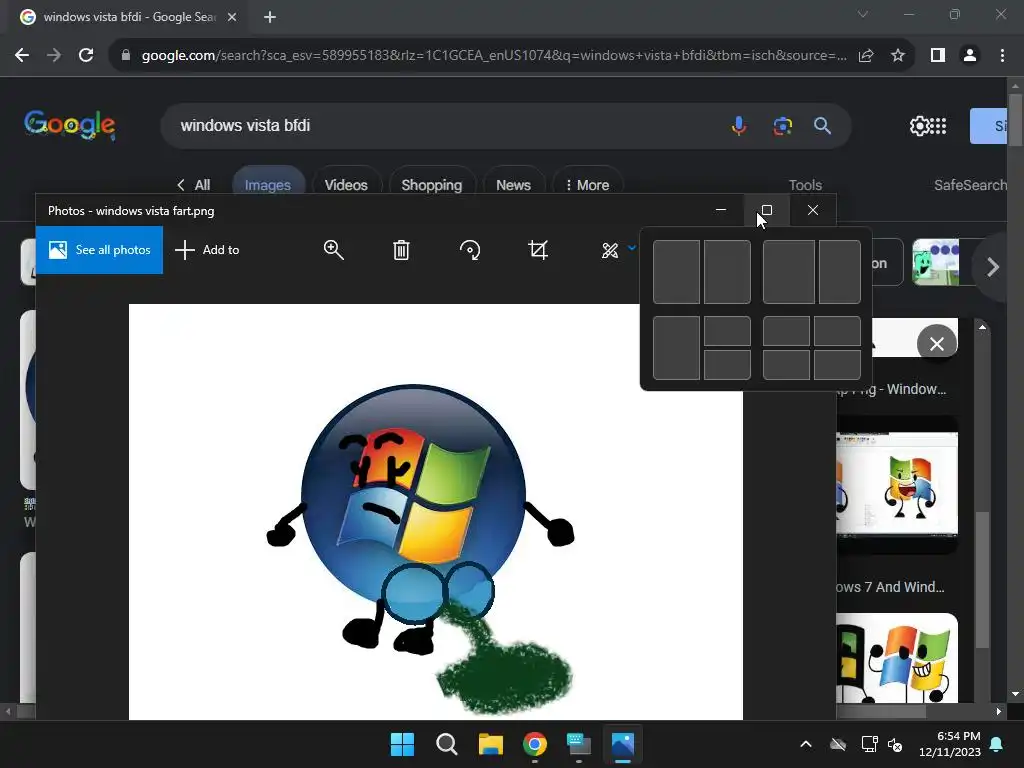This screenshot has height=768, width=1024.
Task: Switch to Shopping search tab
Action: click(x=432, y=185)
